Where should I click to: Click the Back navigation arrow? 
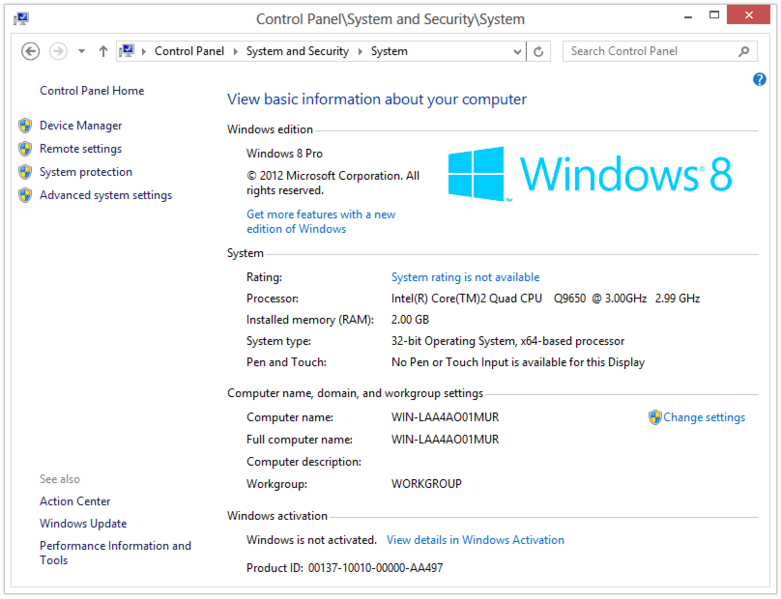click(x=30, y=51)
